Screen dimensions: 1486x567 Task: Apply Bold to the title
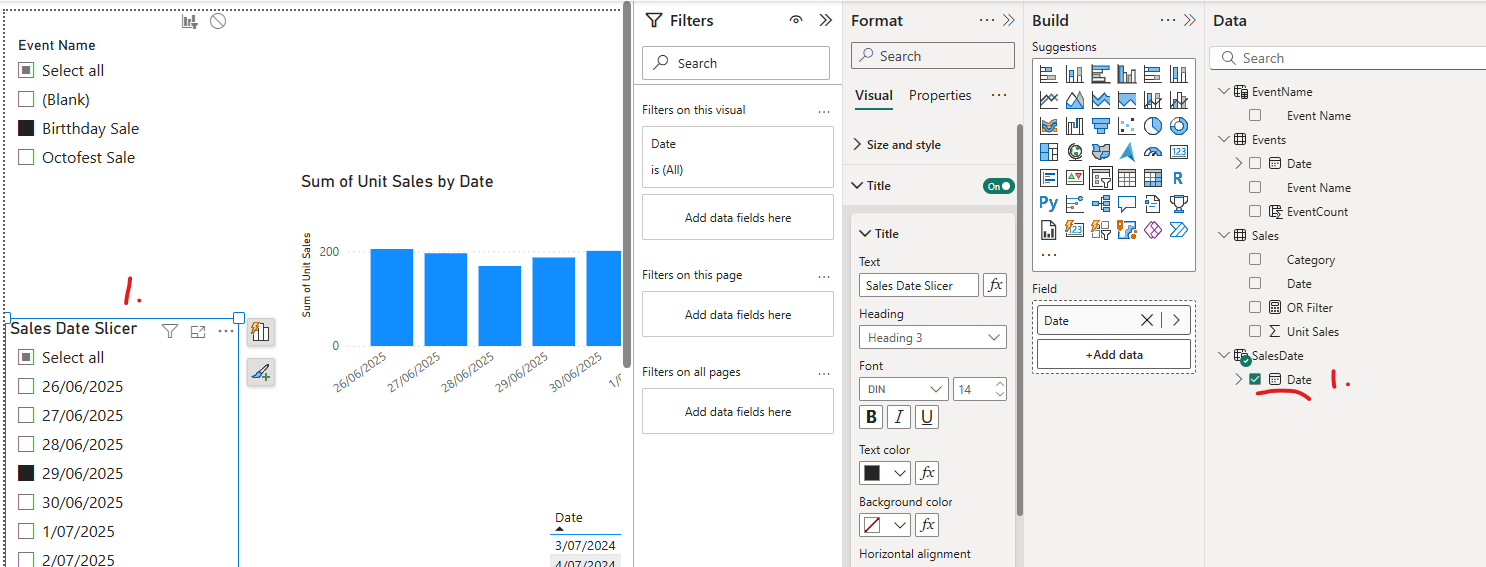click(x=872, y=417)
